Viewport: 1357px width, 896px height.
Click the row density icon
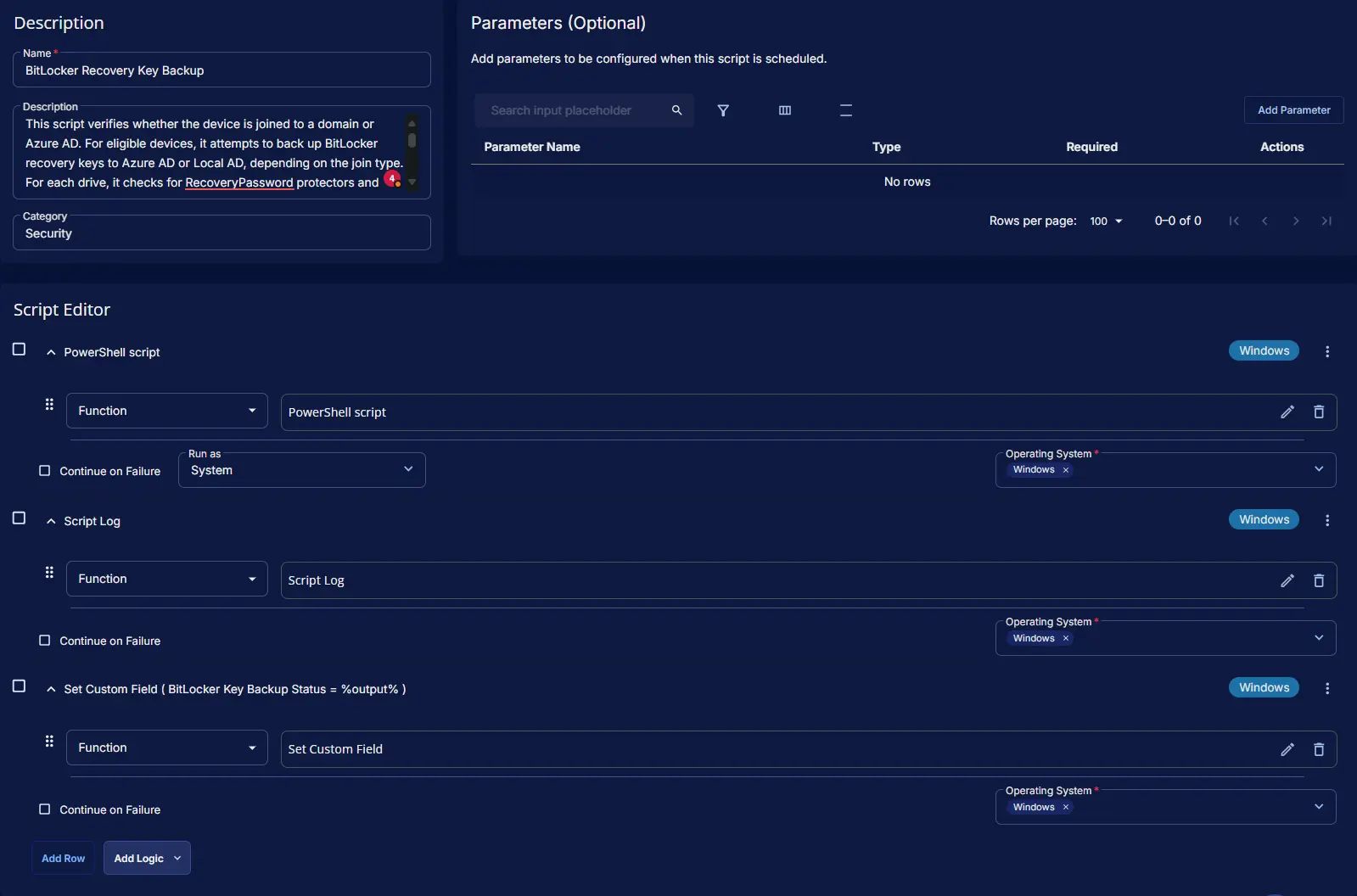(845, 110)
